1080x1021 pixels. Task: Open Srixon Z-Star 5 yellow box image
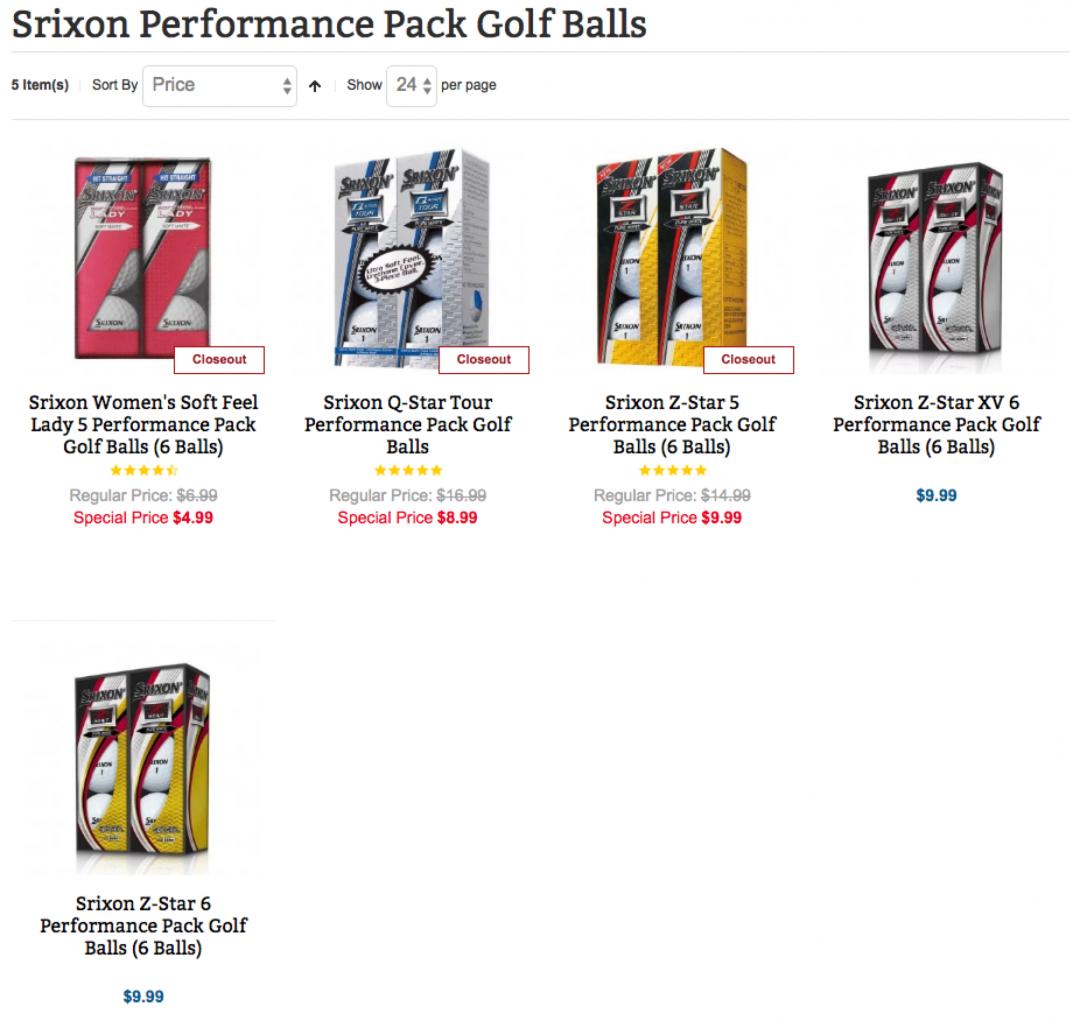671,258
